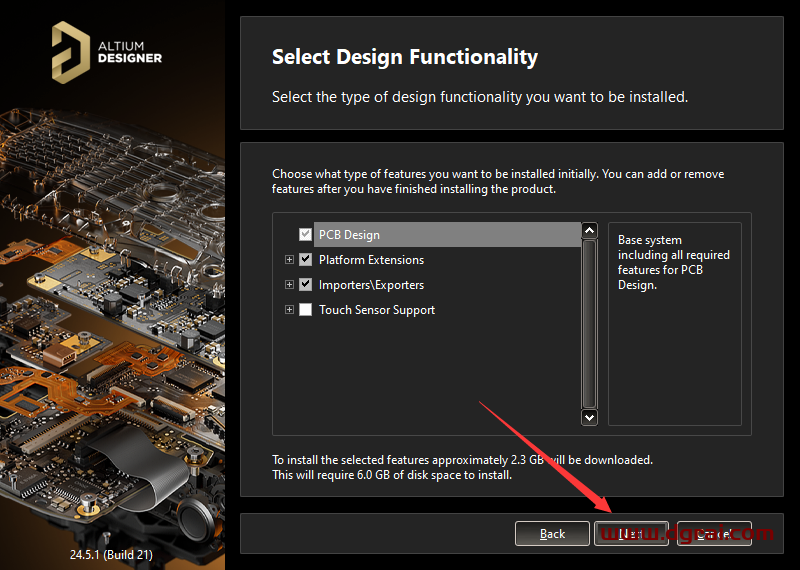Click the feature list scrollbar thumb
Viewport: 800px width, 570px height.
coord(589,324)
